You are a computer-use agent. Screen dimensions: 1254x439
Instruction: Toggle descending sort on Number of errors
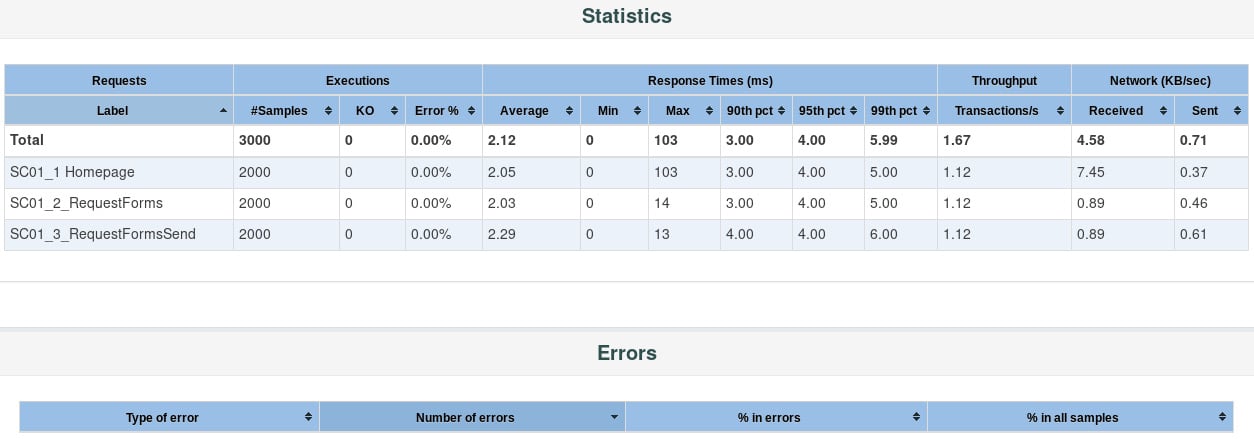472,417
